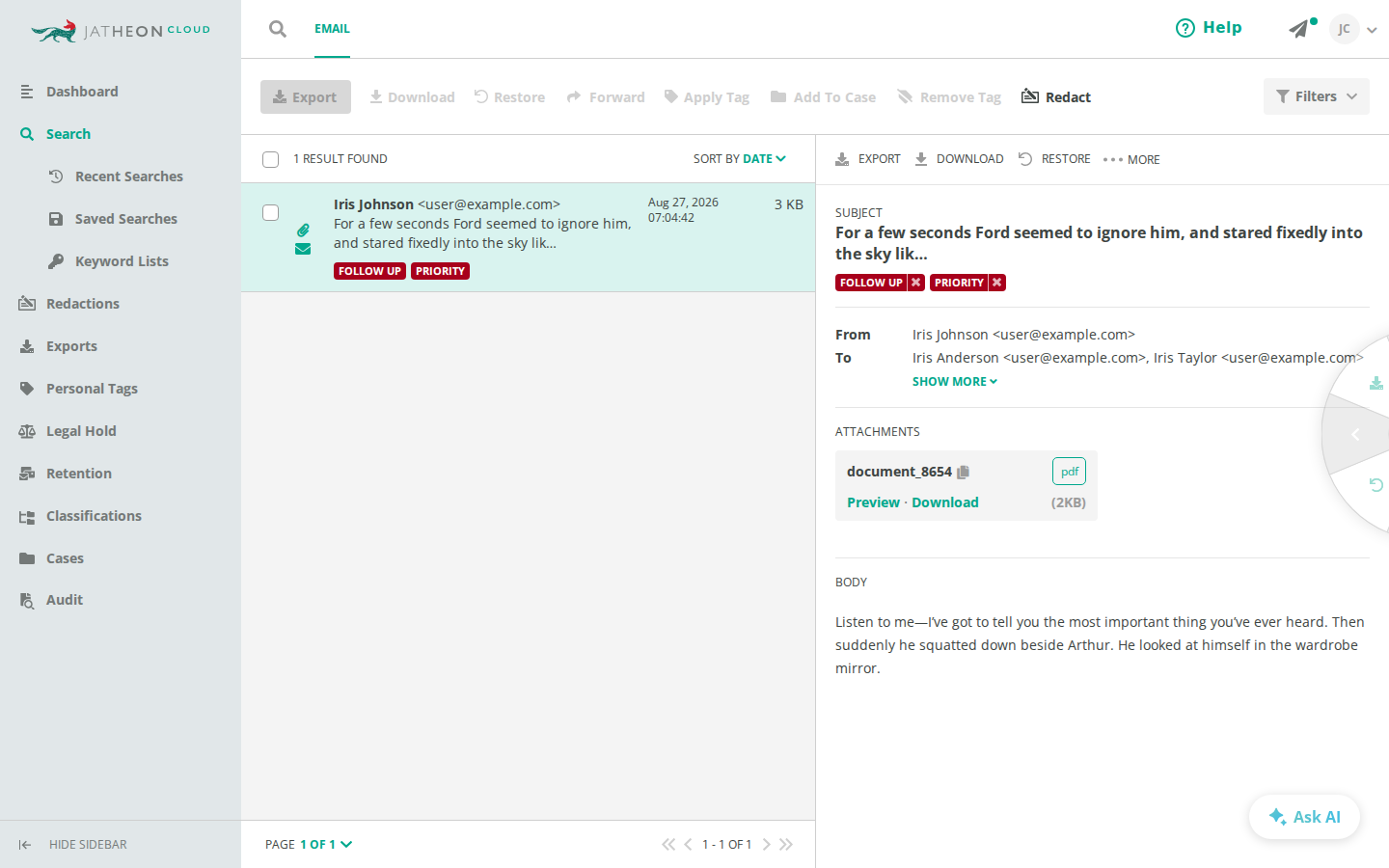Open Recent Searches in the sidebar

129,176
